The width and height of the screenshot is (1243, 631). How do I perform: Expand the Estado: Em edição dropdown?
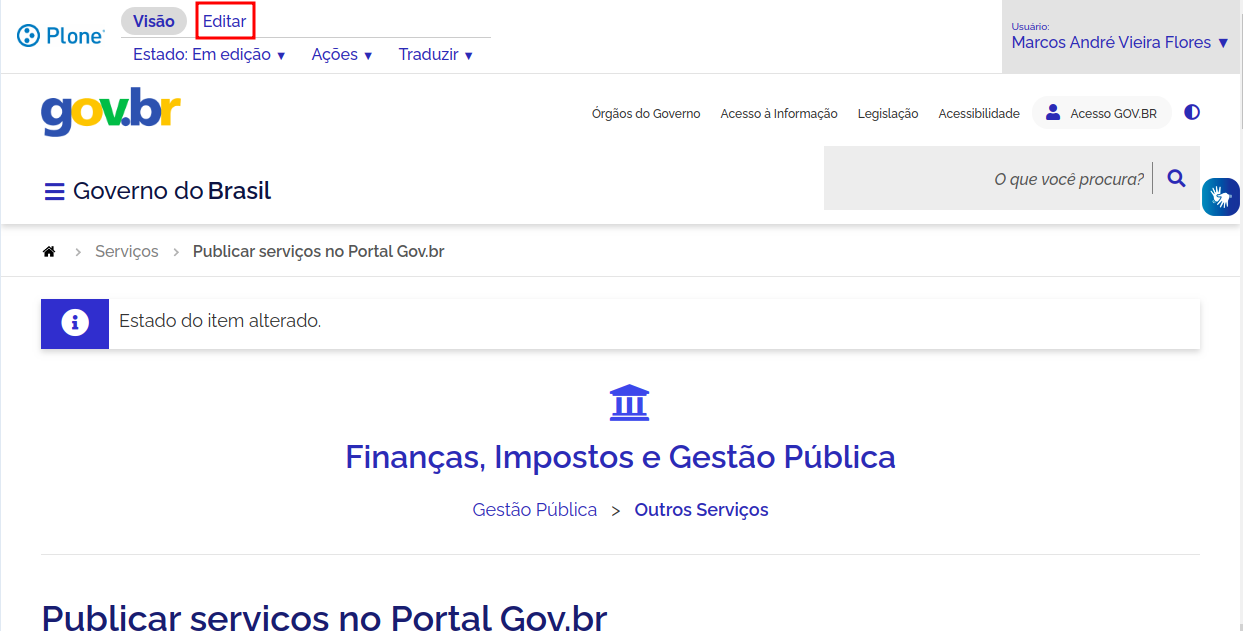209,55
